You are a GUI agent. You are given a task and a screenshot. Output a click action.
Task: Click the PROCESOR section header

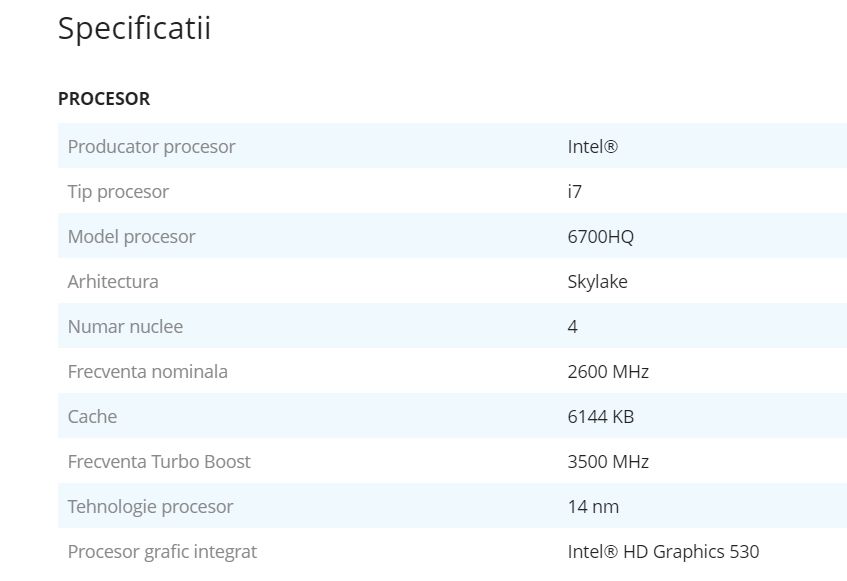click(x=104, y=99)
